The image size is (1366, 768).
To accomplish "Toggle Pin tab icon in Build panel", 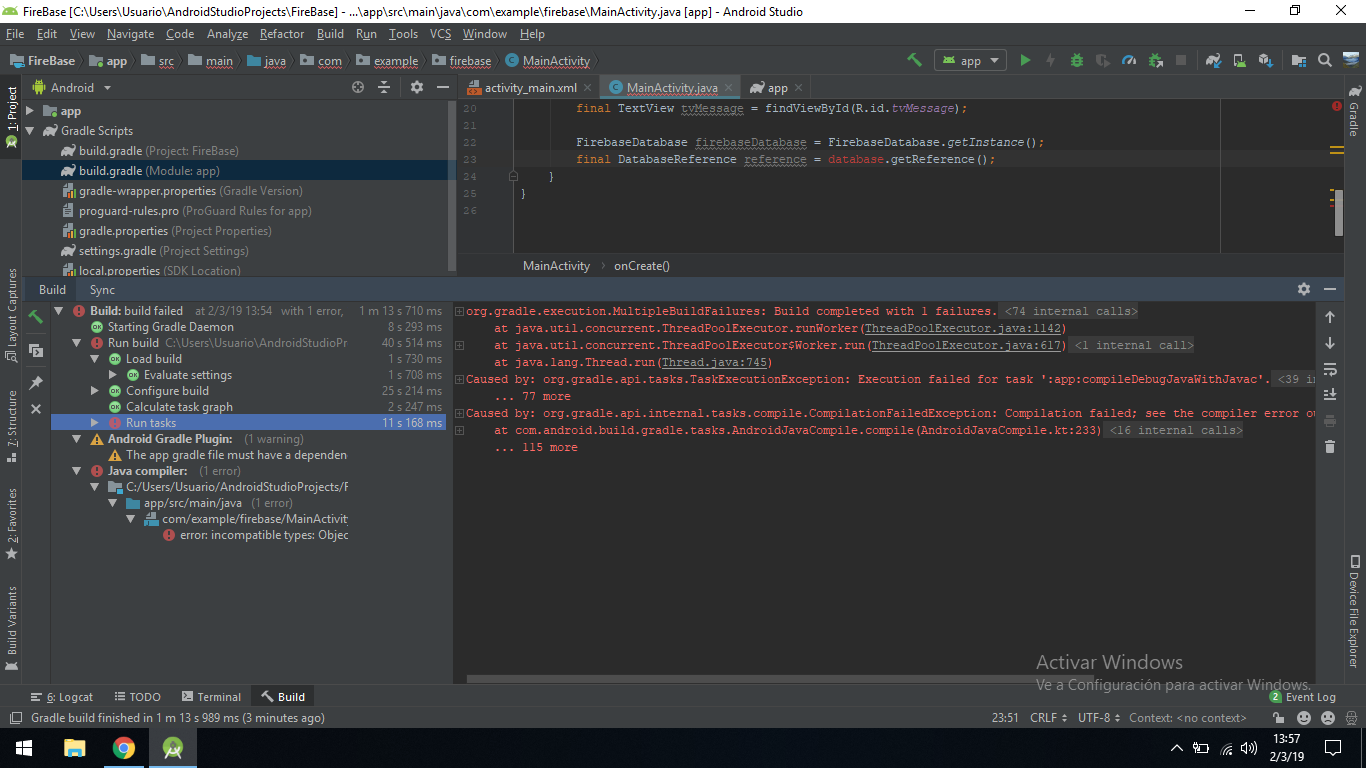I will pos(36,383).
